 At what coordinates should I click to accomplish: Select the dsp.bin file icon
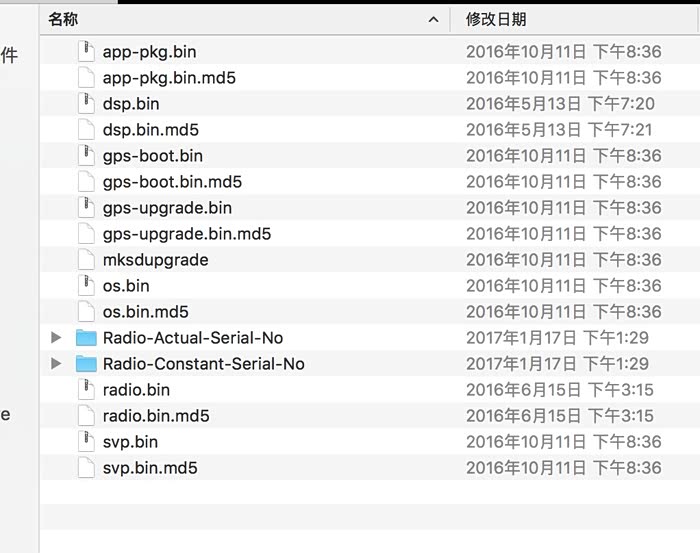click(86, 104)
